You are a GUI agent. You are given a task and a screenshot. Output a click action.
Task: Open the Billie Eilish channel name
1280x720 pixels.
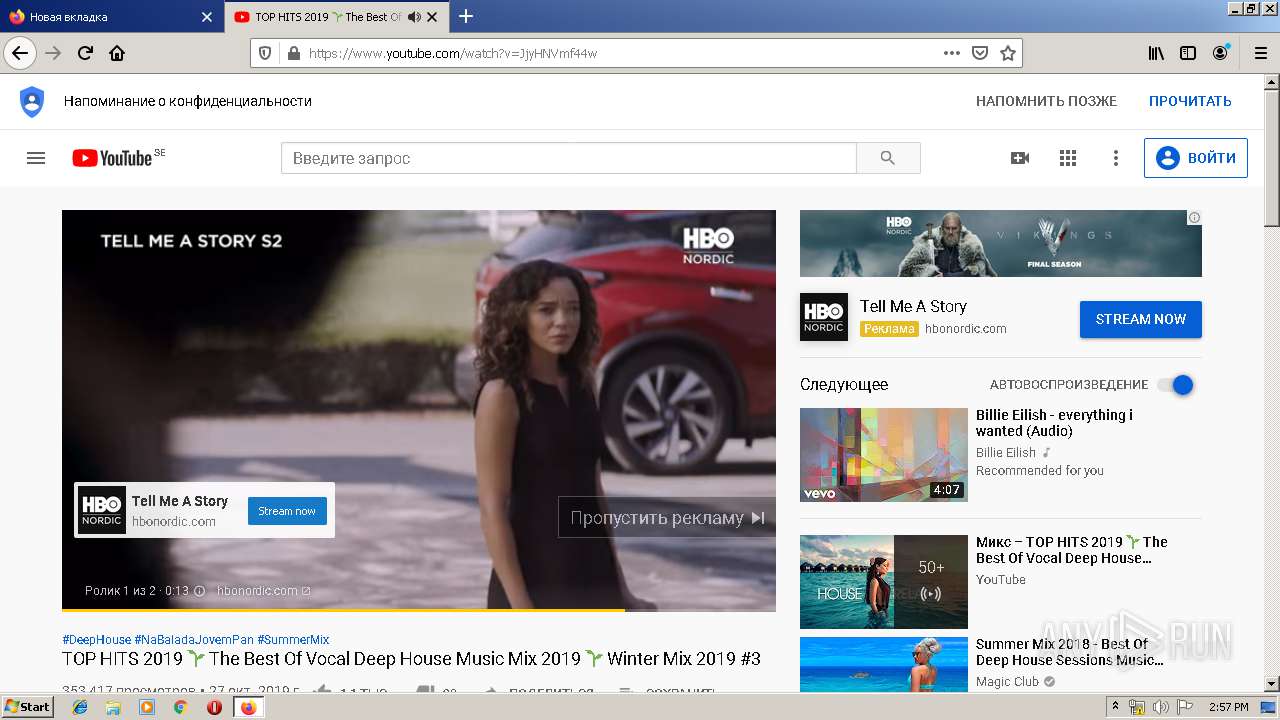[x=1006, y=453]
